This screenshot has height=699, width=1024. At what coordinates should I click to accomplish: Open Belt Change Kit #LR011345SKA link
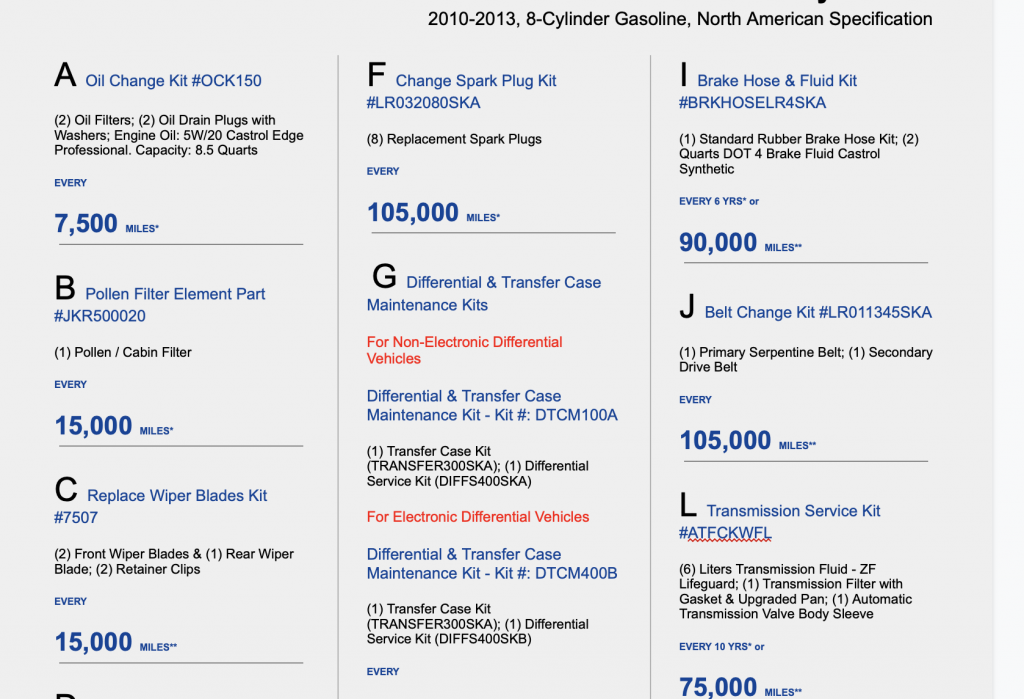click(x=818, y=312)
